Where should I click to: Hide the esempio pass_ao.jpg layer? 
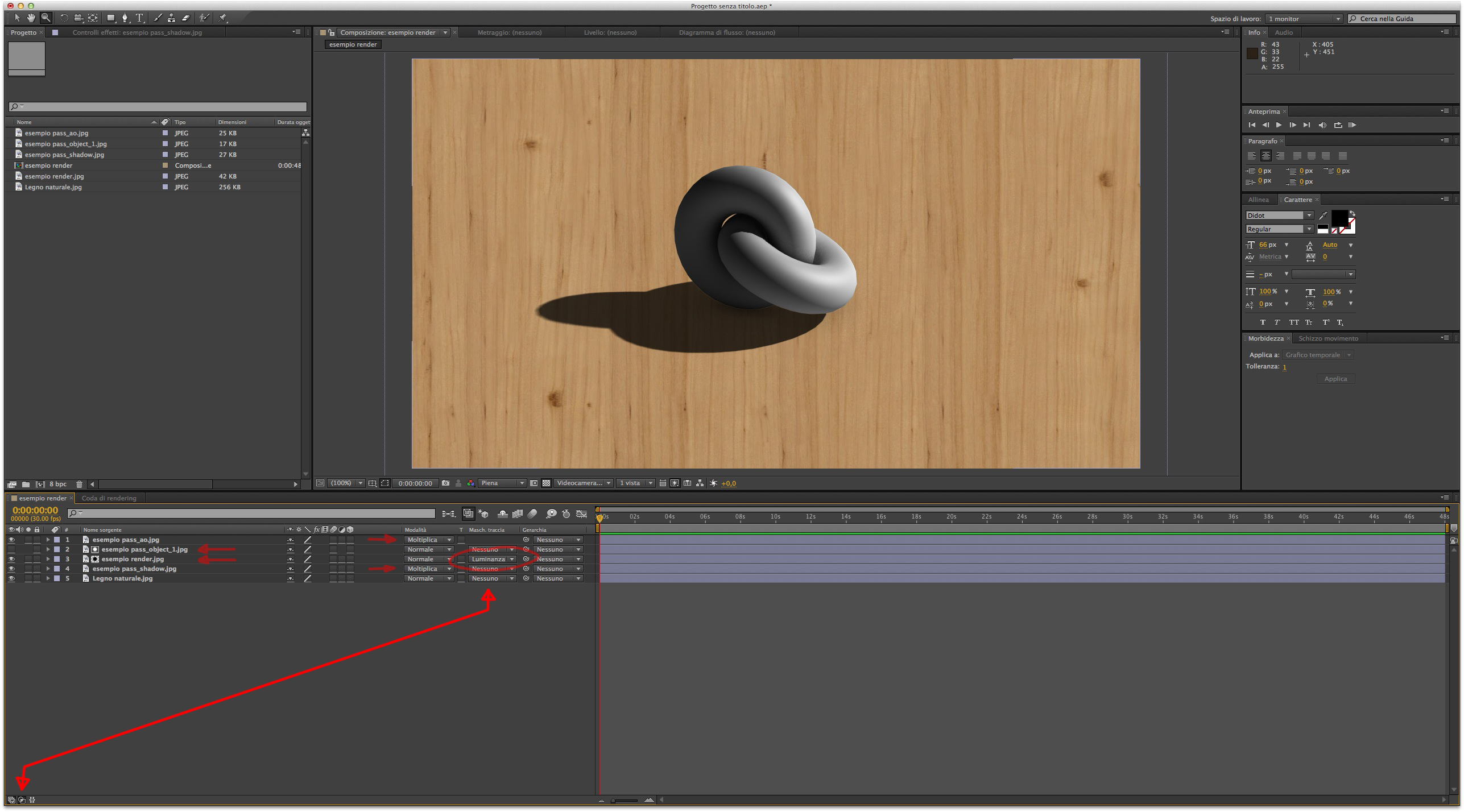(x=11, y=540)
